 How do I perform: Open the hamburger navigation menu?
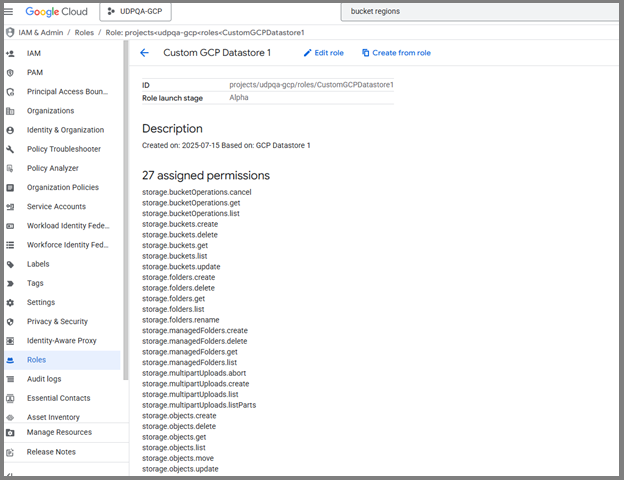10,12
